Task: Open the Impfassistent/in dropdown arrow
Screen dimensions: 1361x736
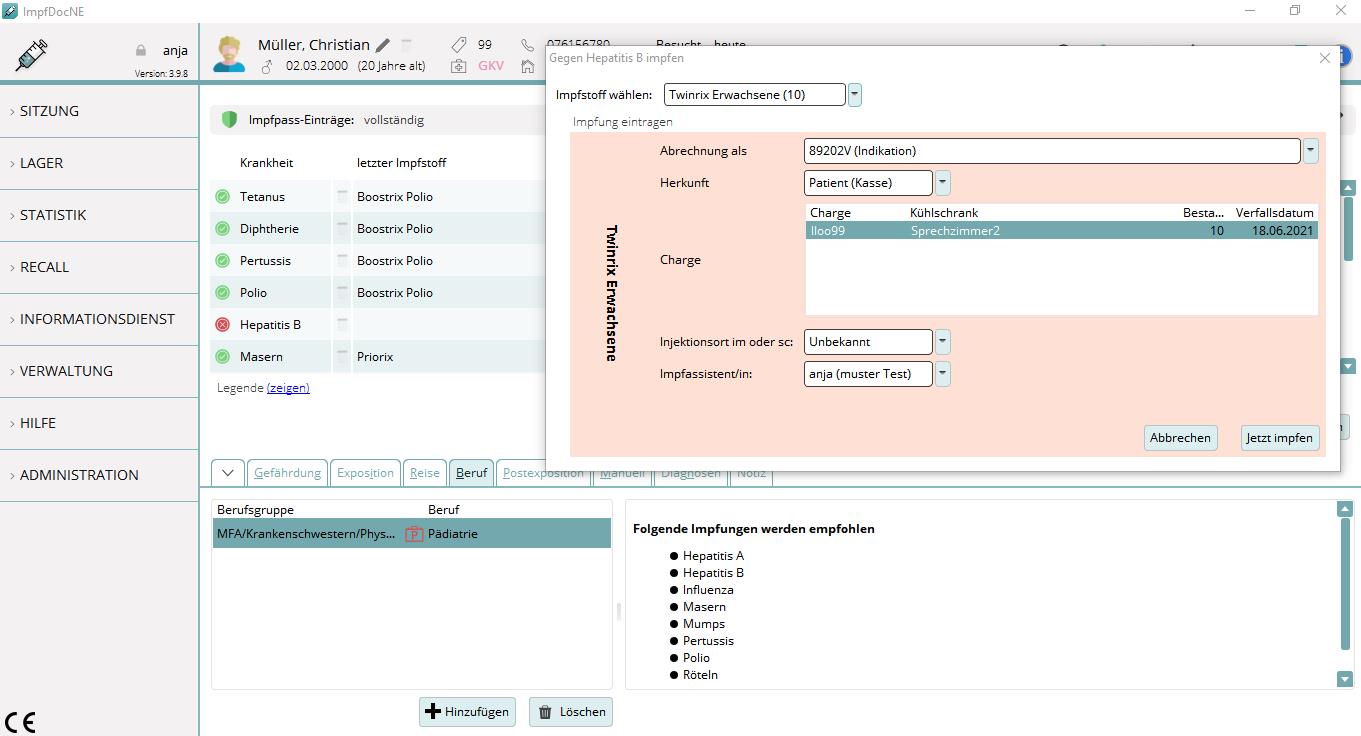Action: coord(943,374)
